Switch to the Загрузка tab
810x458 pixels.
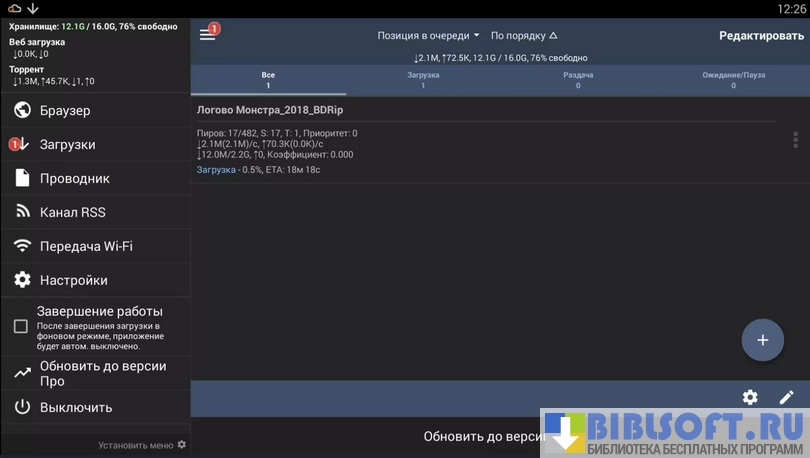(x=422, y=80)
